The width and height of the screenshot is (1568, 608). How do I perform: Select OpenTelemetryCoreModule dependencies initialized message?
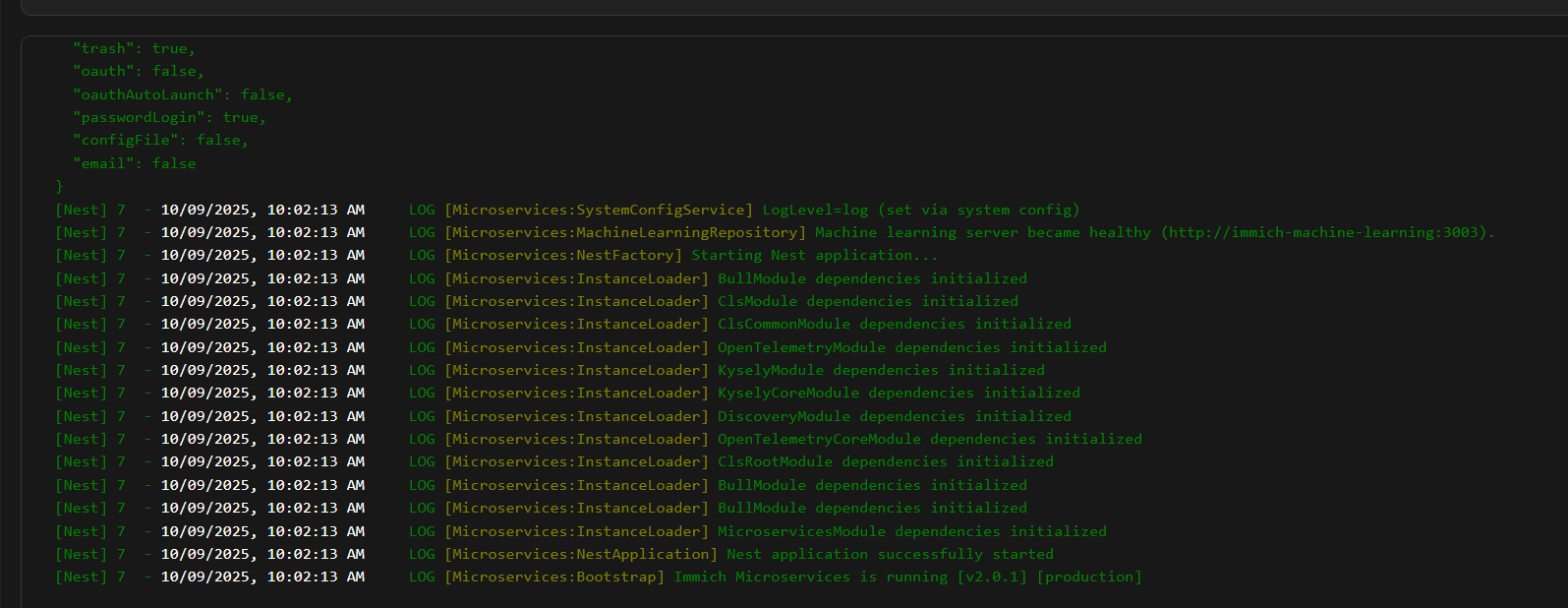coord(930,439)
